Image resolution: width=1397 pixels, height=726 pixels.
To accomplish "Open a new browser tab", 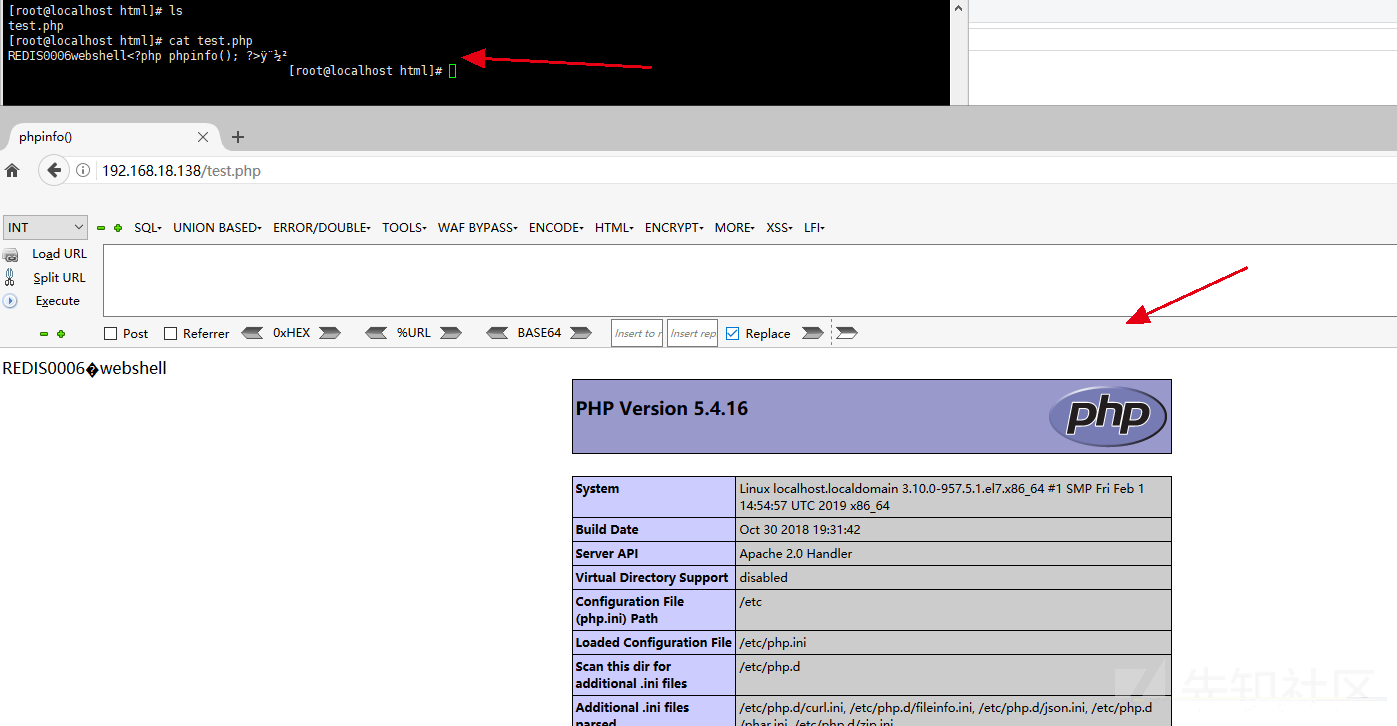I will 238,137.
